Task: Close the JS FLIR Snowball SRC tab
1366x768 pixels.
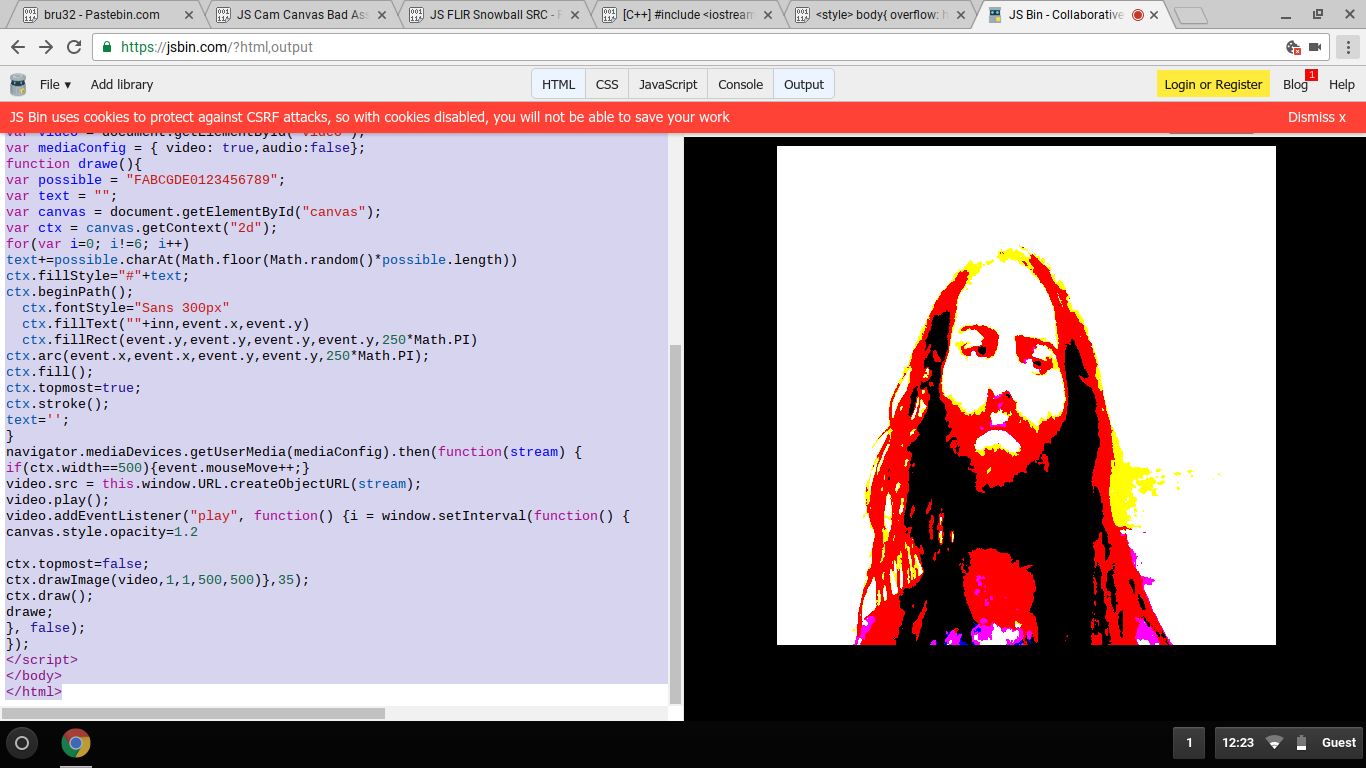Action: (576, 15)
